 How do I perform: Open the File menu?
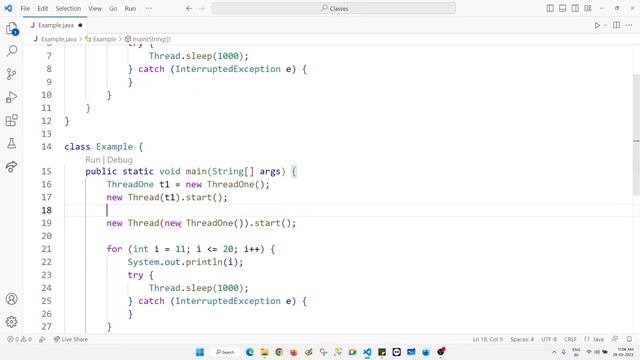pos(25,8)
